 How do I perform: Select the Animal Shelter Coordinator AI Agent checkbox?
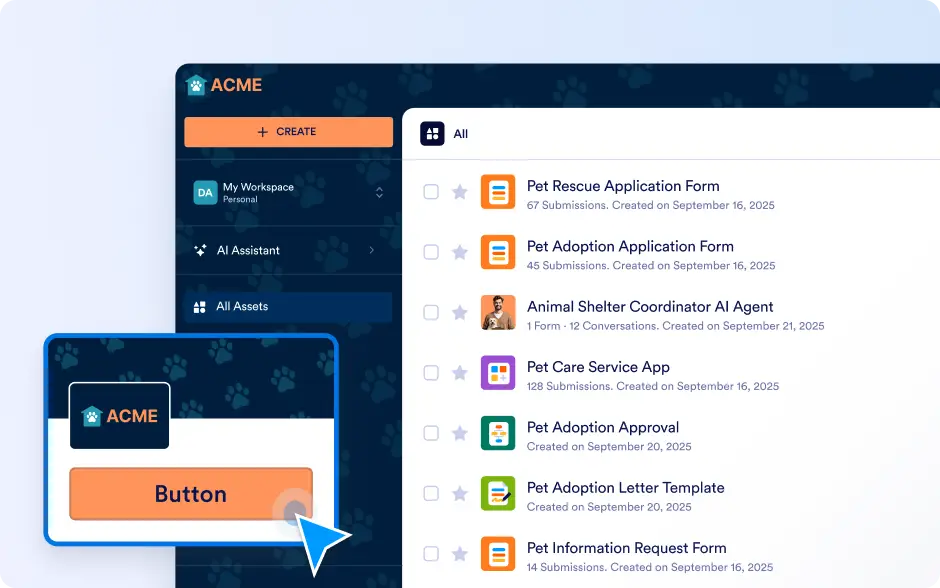point(431,312)
